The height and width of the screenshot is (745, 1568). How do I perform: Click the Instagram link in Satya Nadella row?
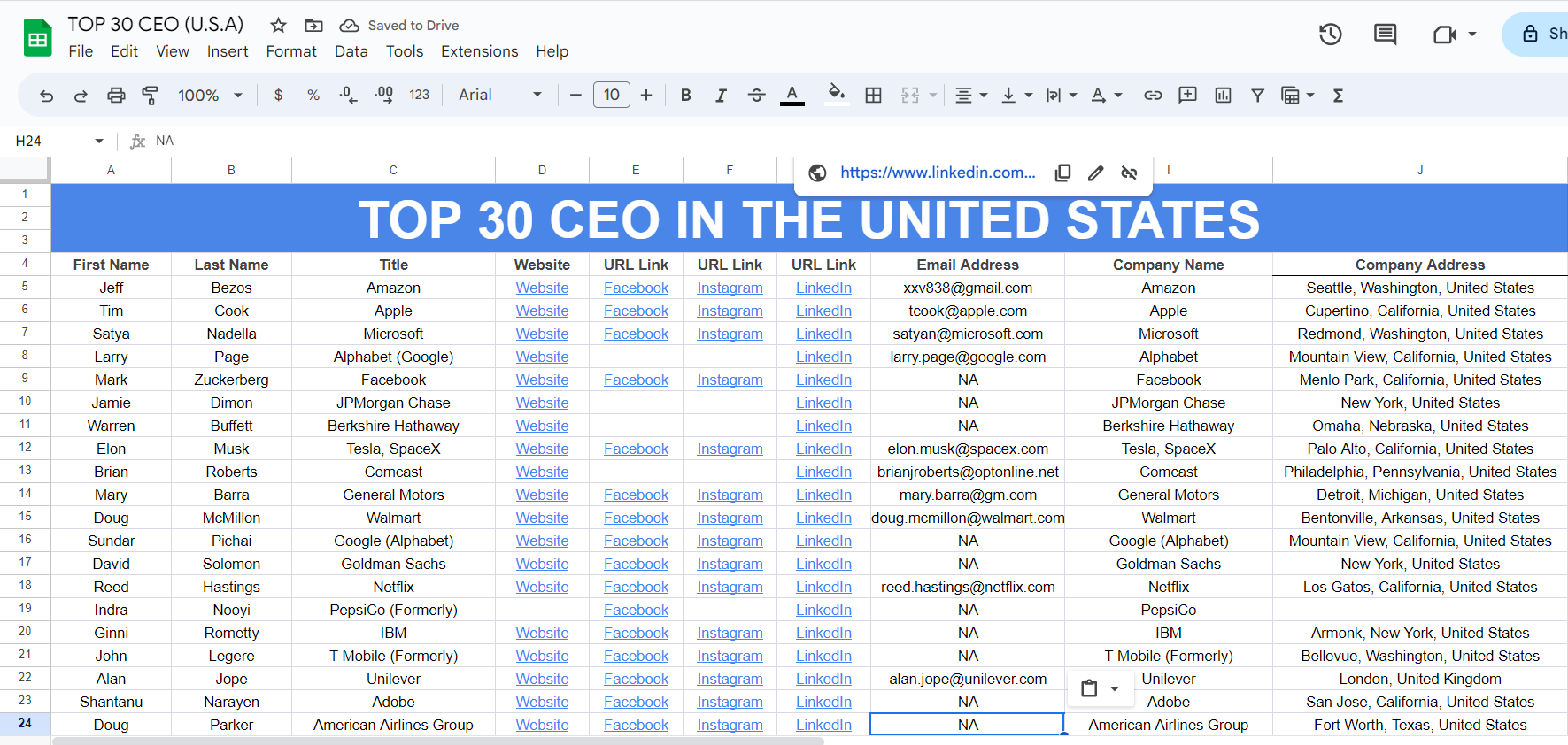pyautogui.click(x=730, y=334)
